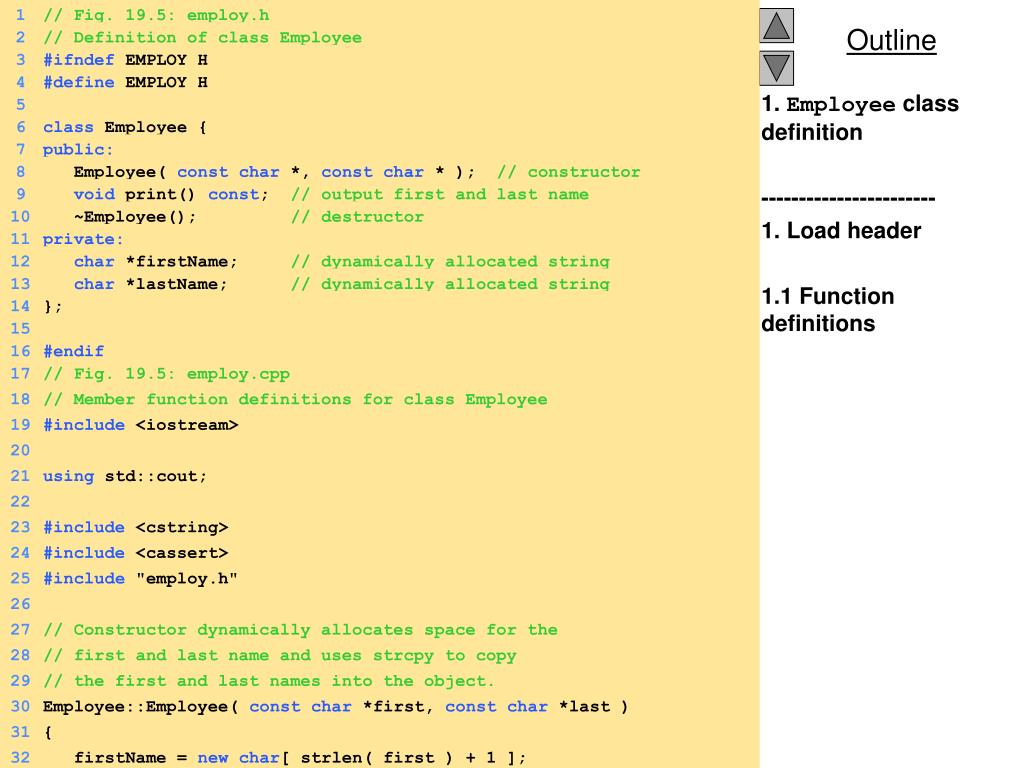Click '#include <cassert>' line
The height and width of the screenshot is (768, 1024).
(136, 553)
